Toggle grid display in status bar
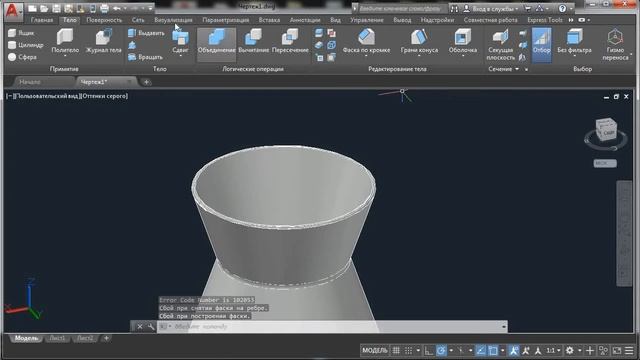 (x=396, y=350)
